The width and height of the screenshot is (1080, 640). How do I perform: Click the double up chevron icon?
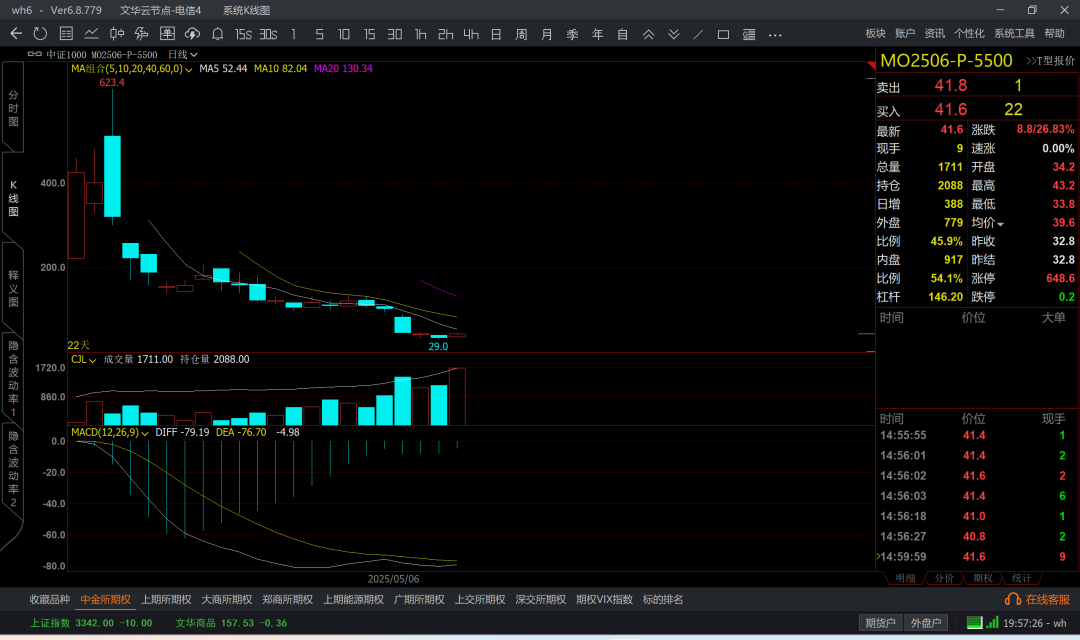click(648, 34)
